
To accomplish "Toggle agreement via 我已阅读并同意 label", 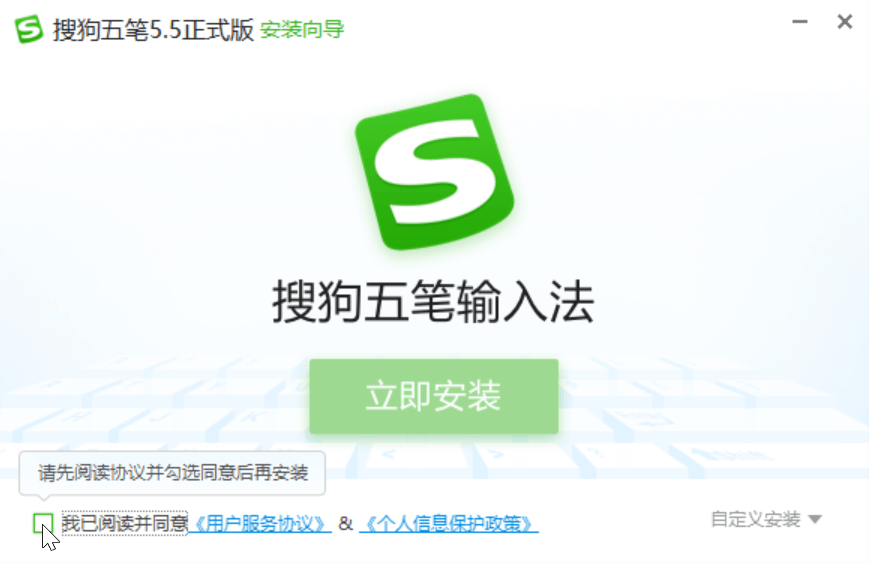I will 125,523.
